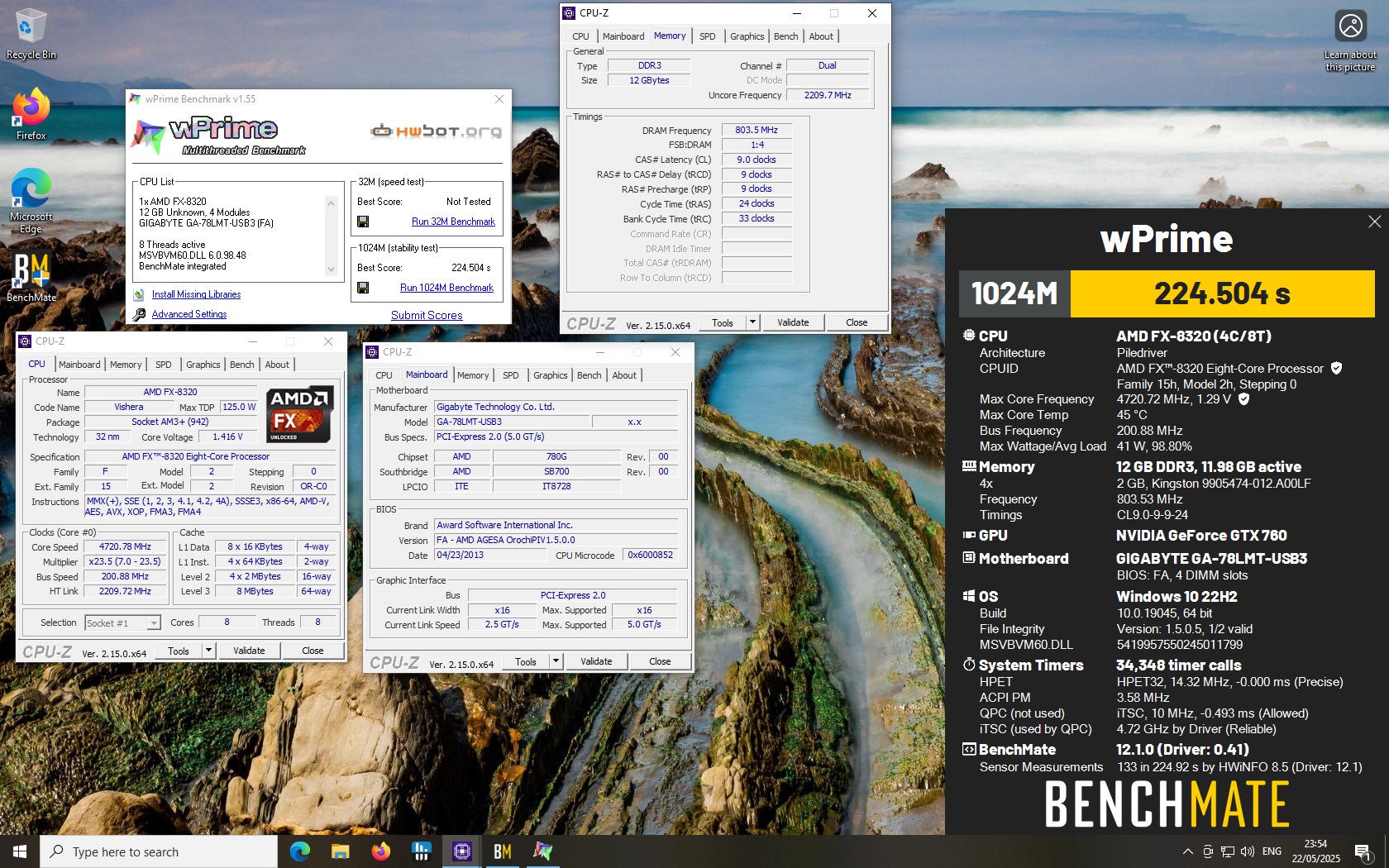Click the GA-78LMT-USB3 model field
Viewport: 1389px width, 868px height.
512,422
